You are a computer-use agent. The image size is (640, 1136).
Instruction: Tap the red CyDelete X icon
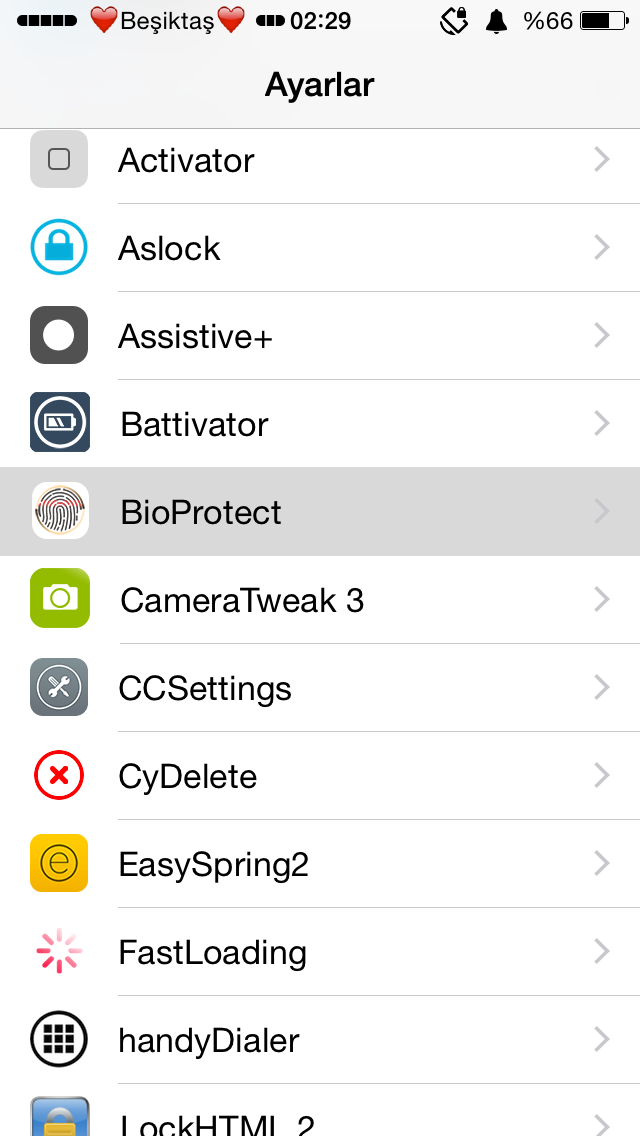click(59, 775)
